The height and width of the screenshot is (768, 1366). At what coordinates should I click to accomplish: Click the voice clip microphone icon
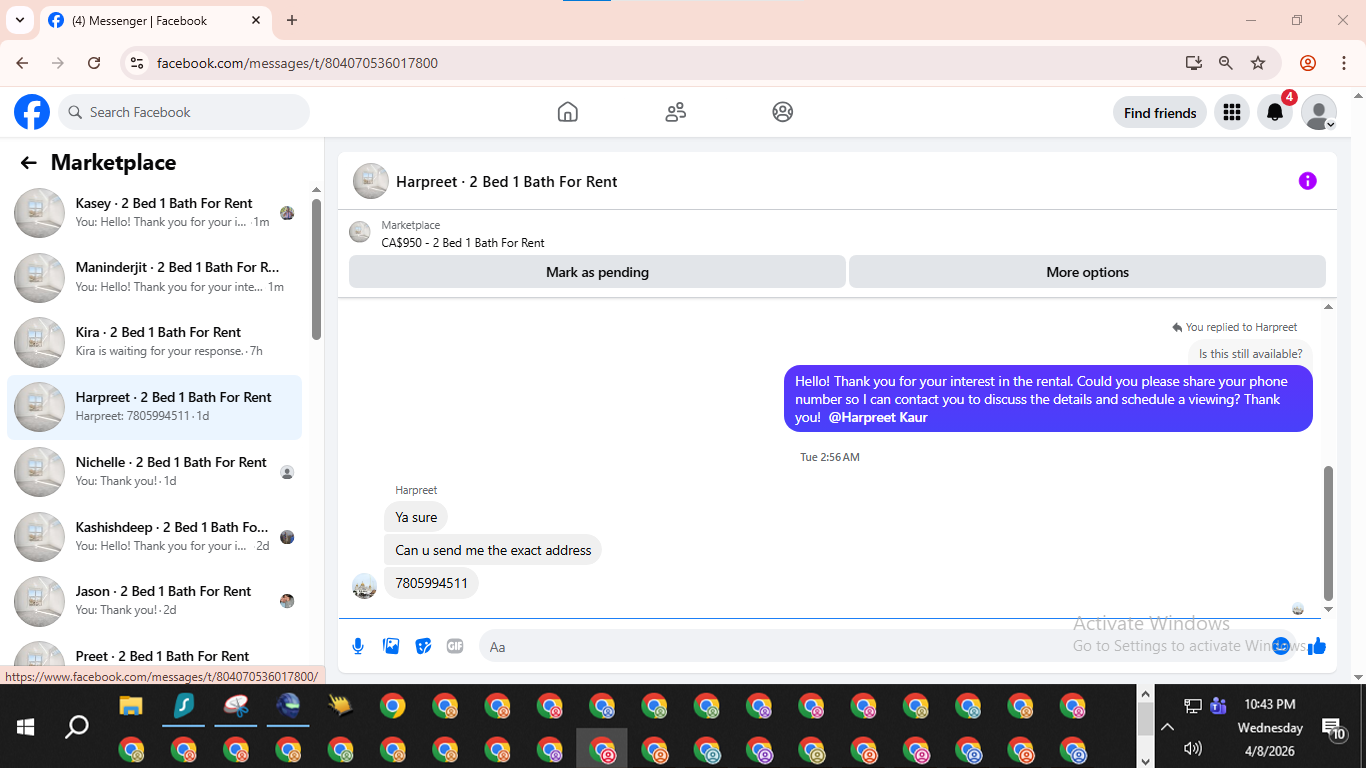point(358,646)
